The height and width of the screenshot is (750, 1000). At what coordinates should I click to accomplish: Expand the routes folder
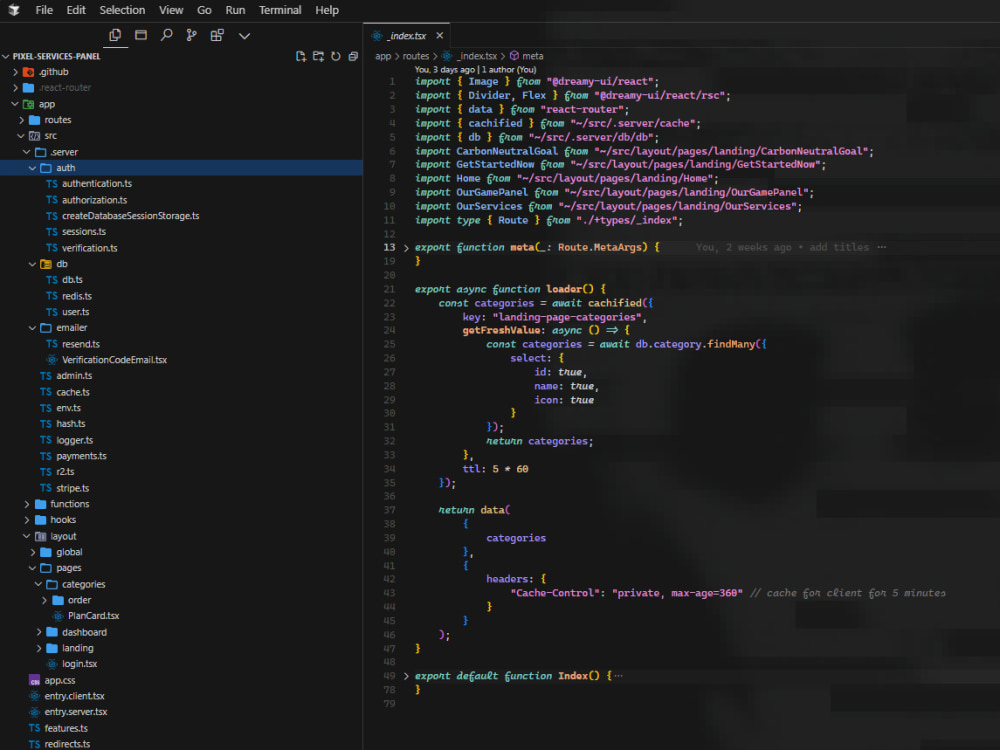pos(22,120)
